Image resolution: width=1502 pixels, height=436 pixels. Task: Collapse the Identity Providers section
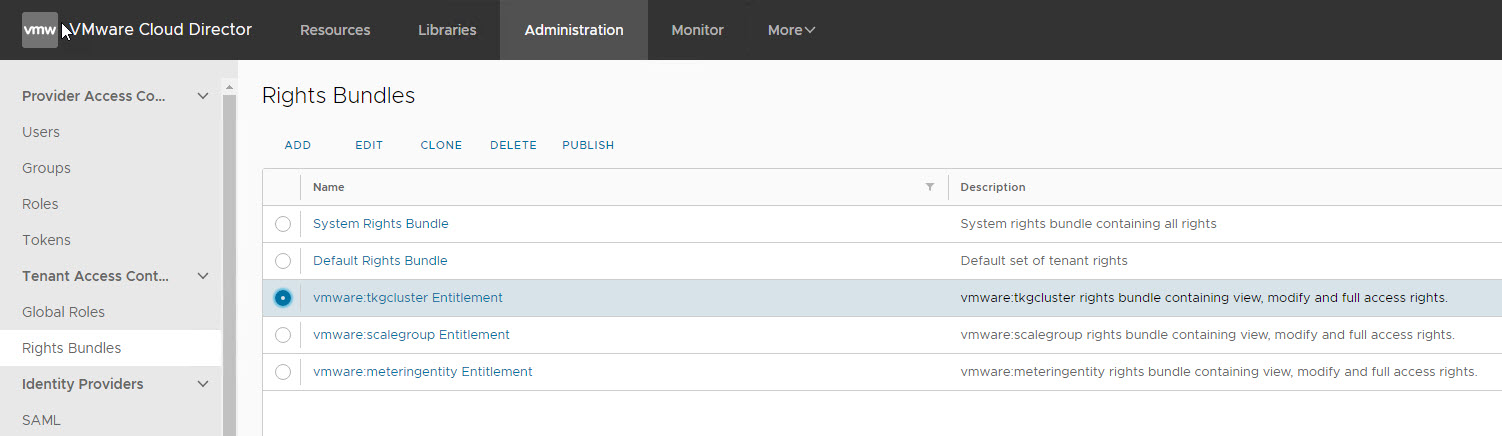[203, 384]
